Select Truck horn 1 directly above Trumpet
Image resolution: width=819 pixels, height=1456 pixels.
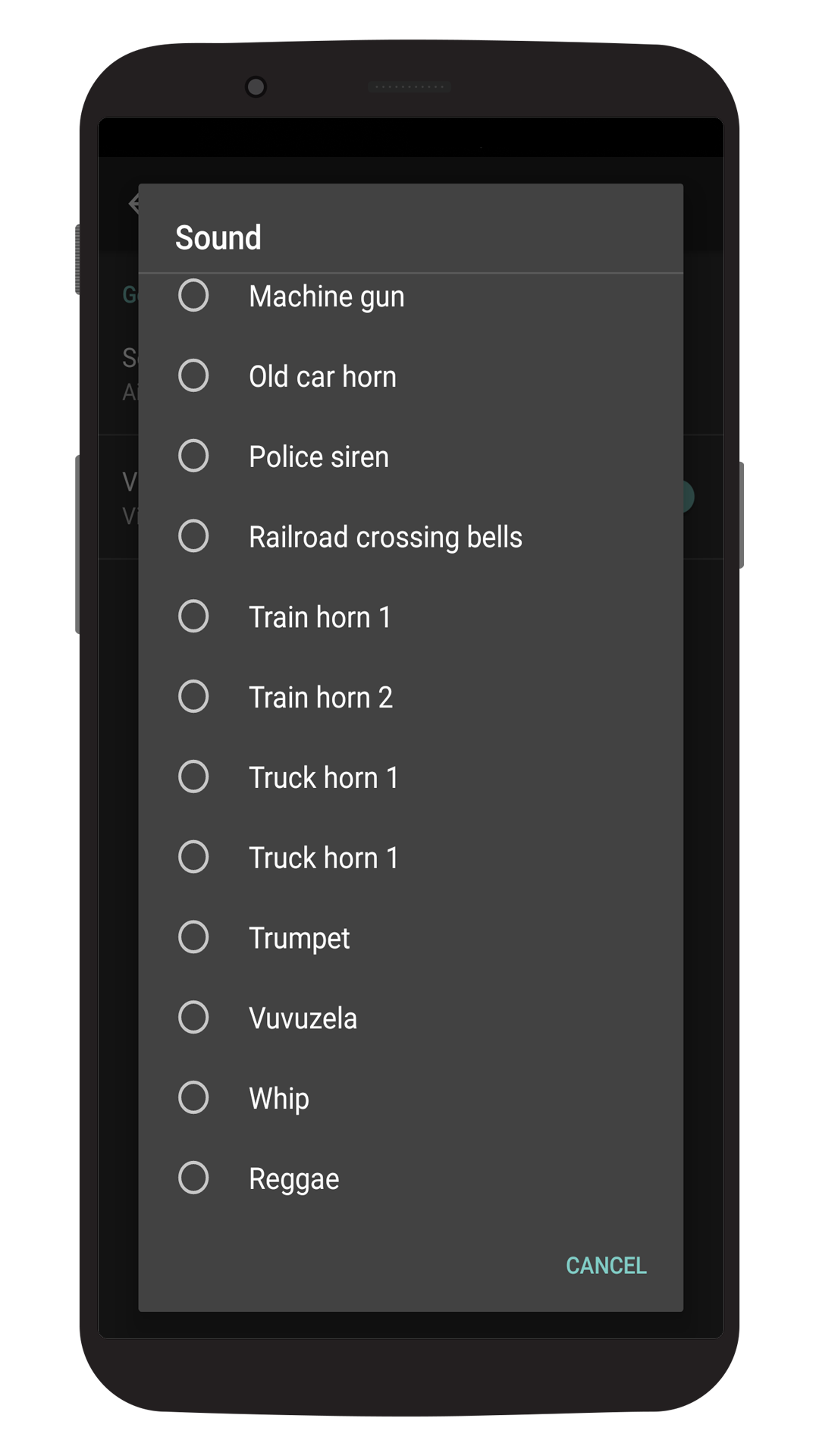coord(193,858)
